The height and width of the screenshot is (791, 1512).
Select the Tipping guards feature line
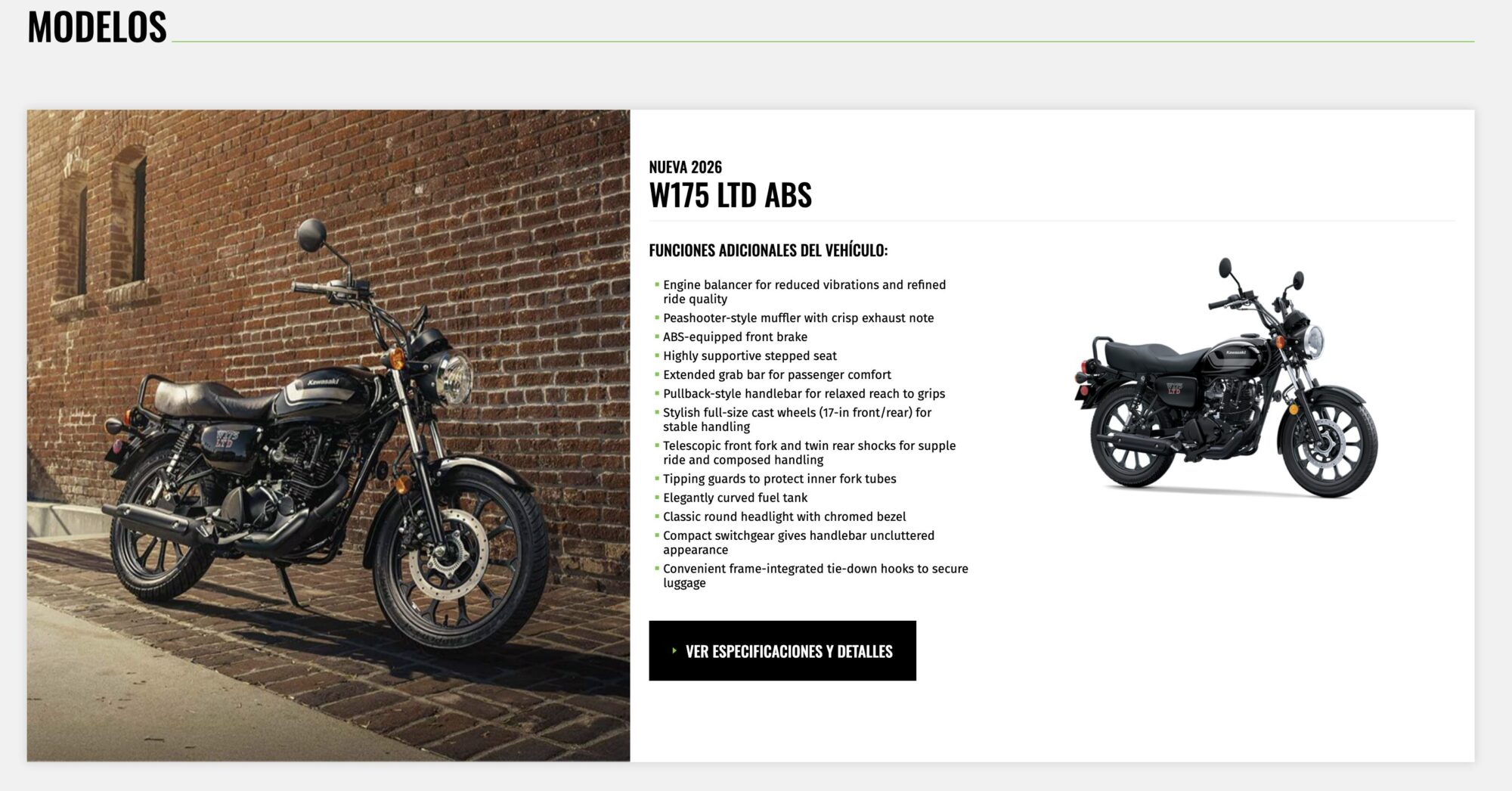779,479
